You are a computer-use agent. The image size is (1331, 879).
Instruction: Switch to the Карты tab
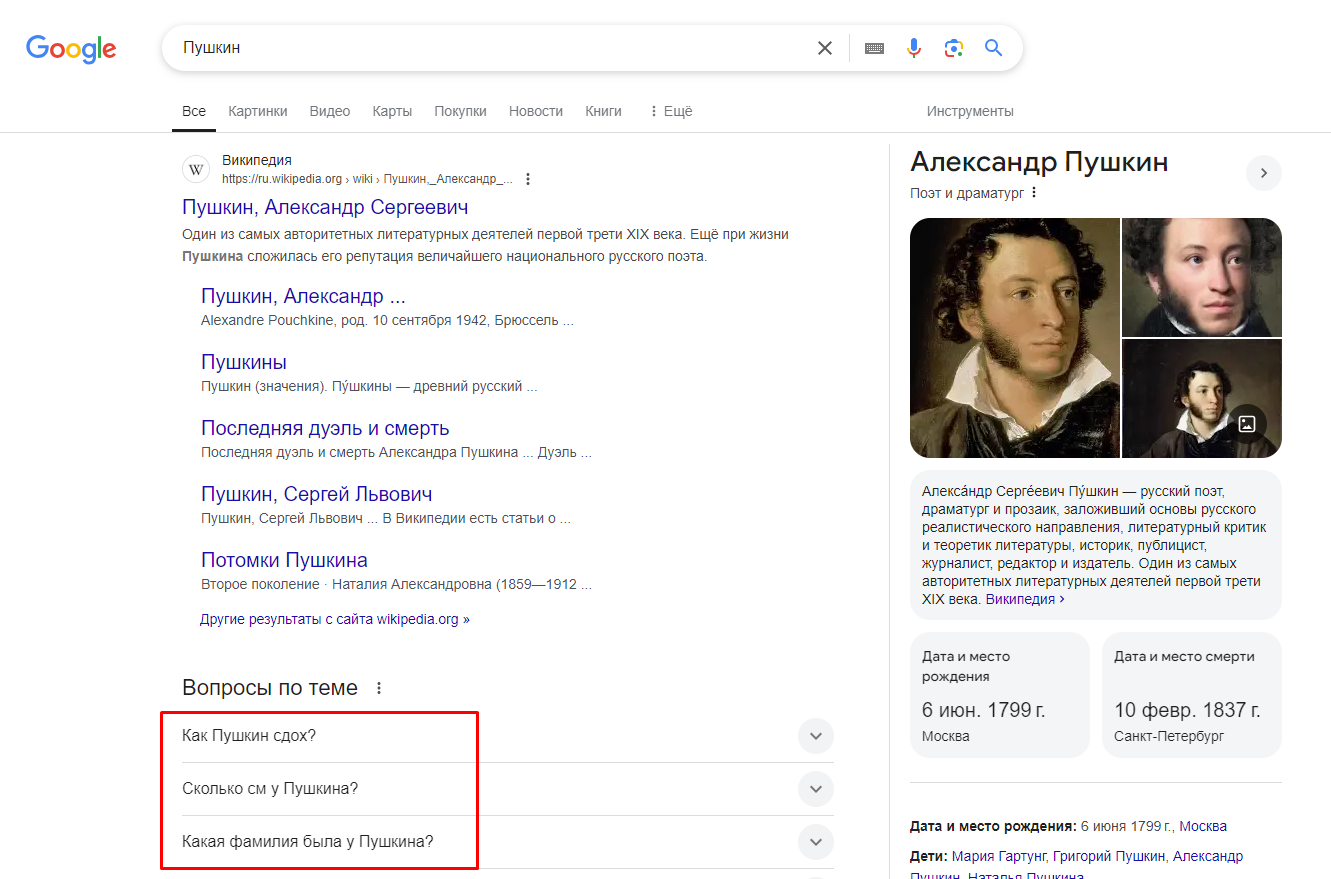(x=392, y=111)
